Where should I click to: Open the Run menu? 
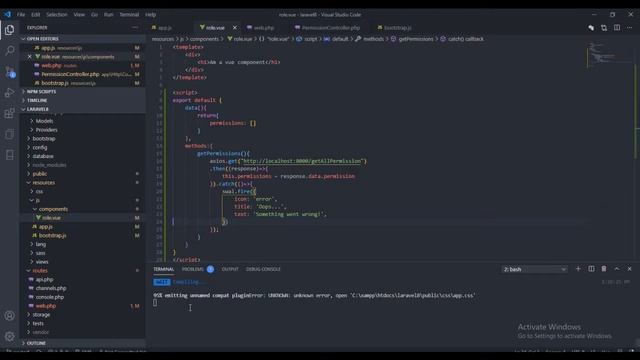[109, 14]
